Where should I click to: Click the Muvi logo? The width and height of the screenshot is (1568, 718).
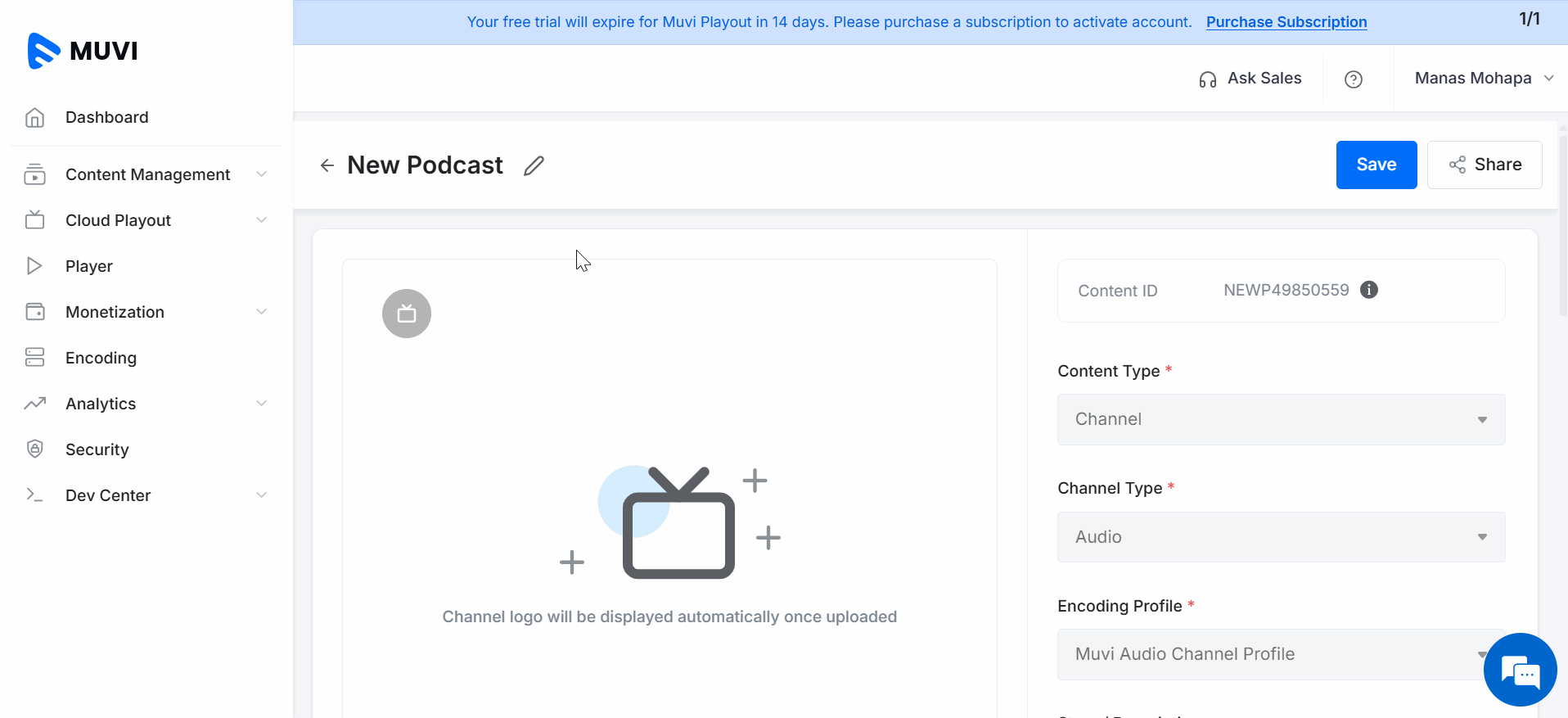coord(83,51)
